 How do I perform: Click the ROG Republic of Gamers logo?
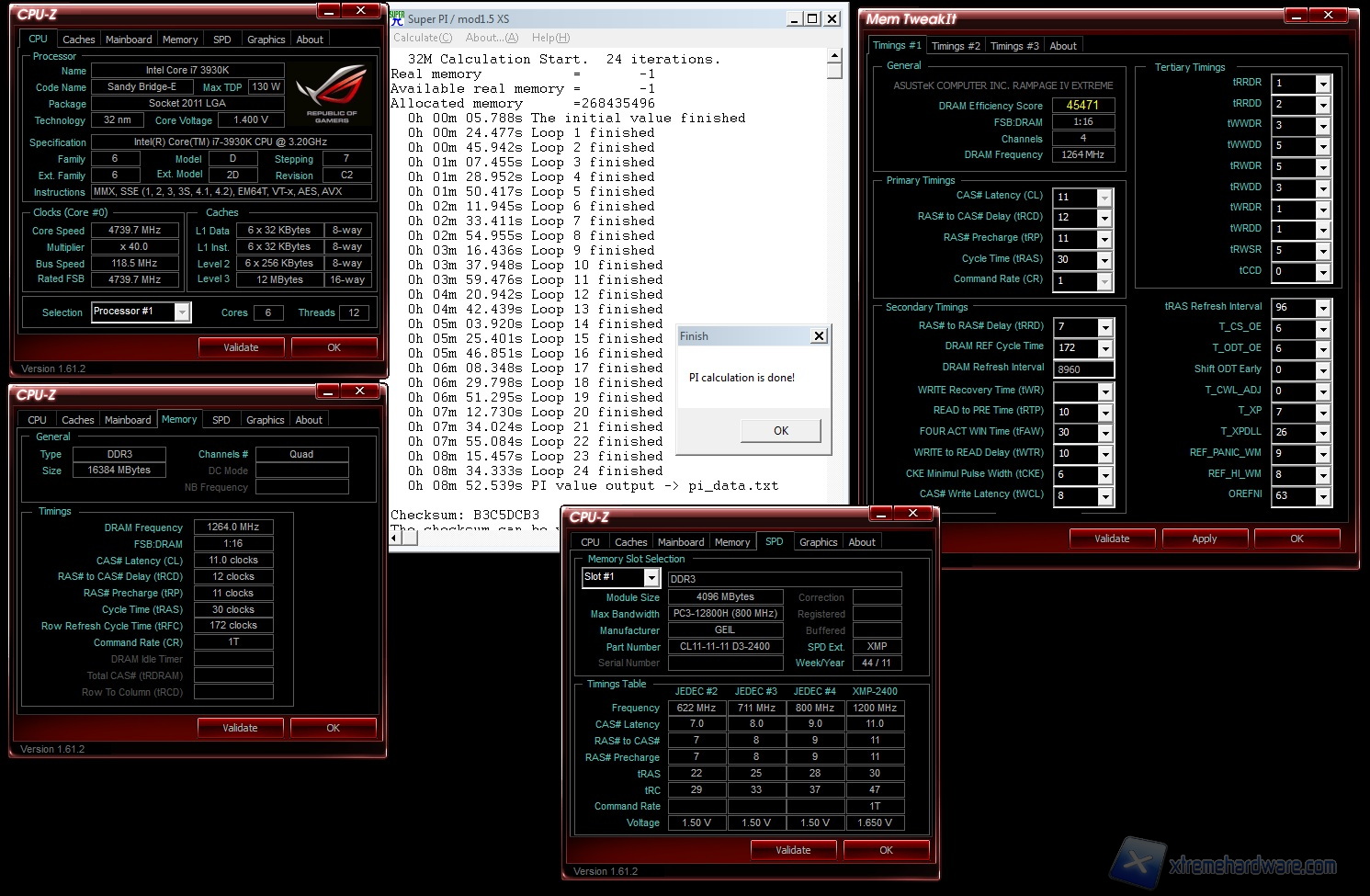tap(332, 93)
